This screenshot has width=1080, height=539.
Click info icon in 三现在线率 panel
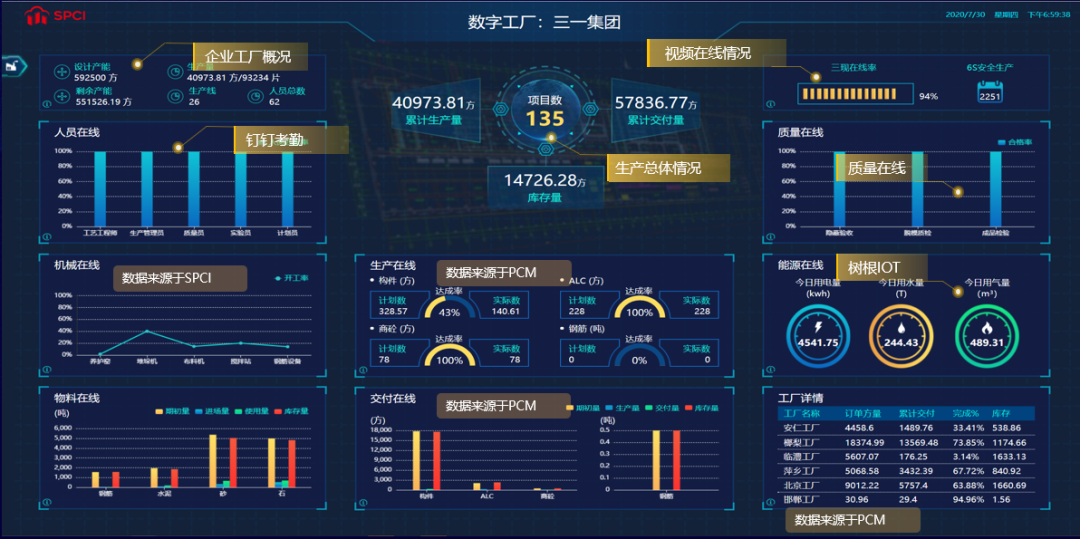point(771,105)
